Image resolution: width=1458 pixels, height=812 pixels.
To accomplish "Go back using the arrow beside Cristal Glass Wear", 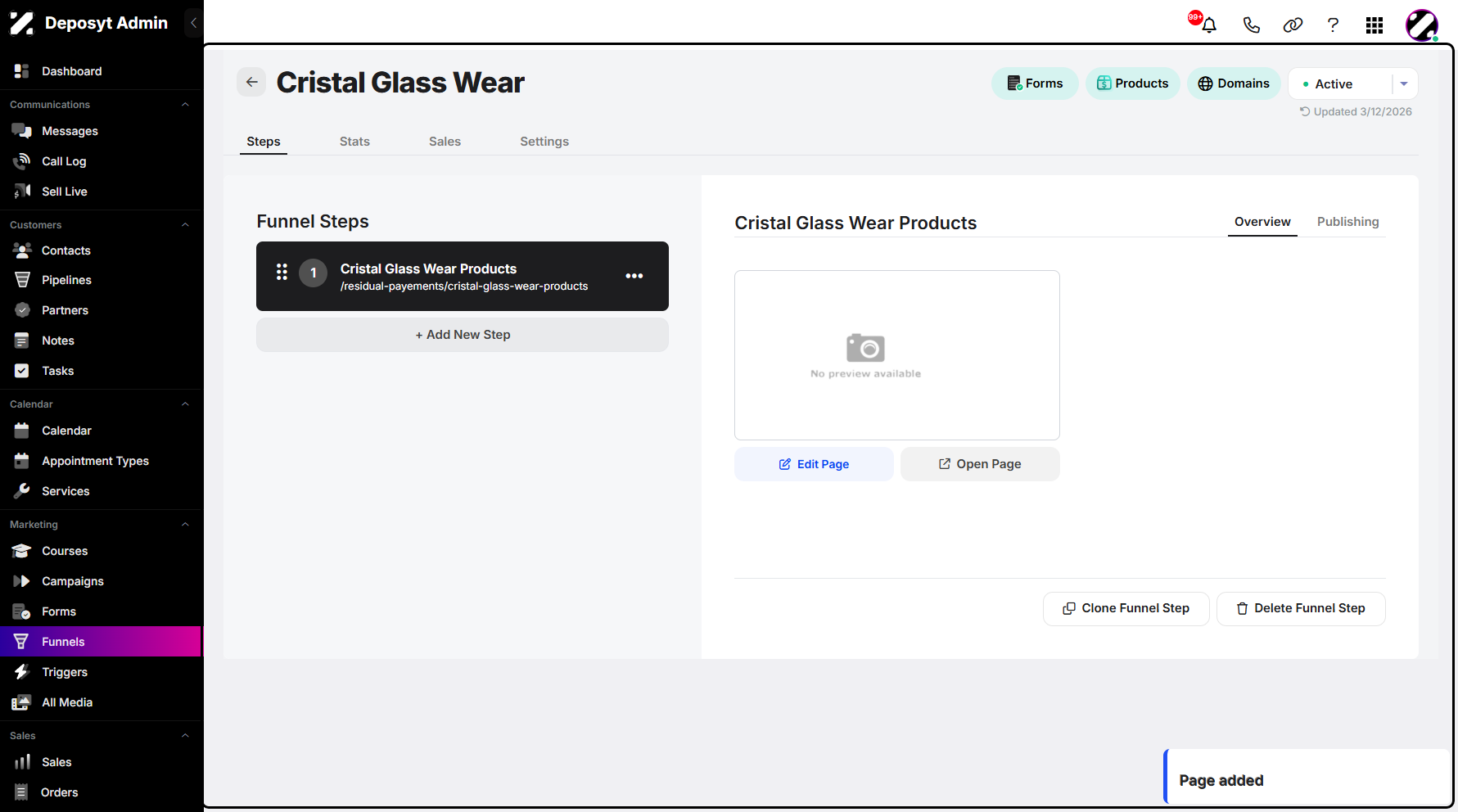I will click(x=251, y=82).
